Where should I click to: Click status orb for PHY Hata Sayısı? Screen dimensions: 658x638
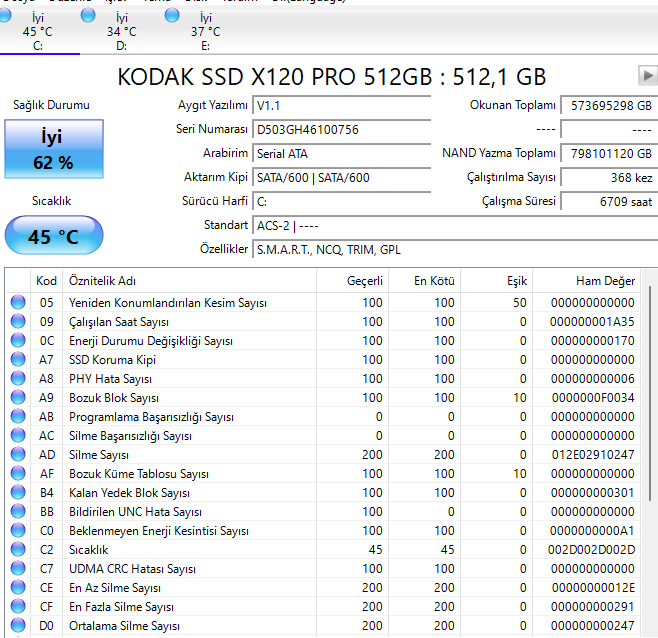(18, 378)
